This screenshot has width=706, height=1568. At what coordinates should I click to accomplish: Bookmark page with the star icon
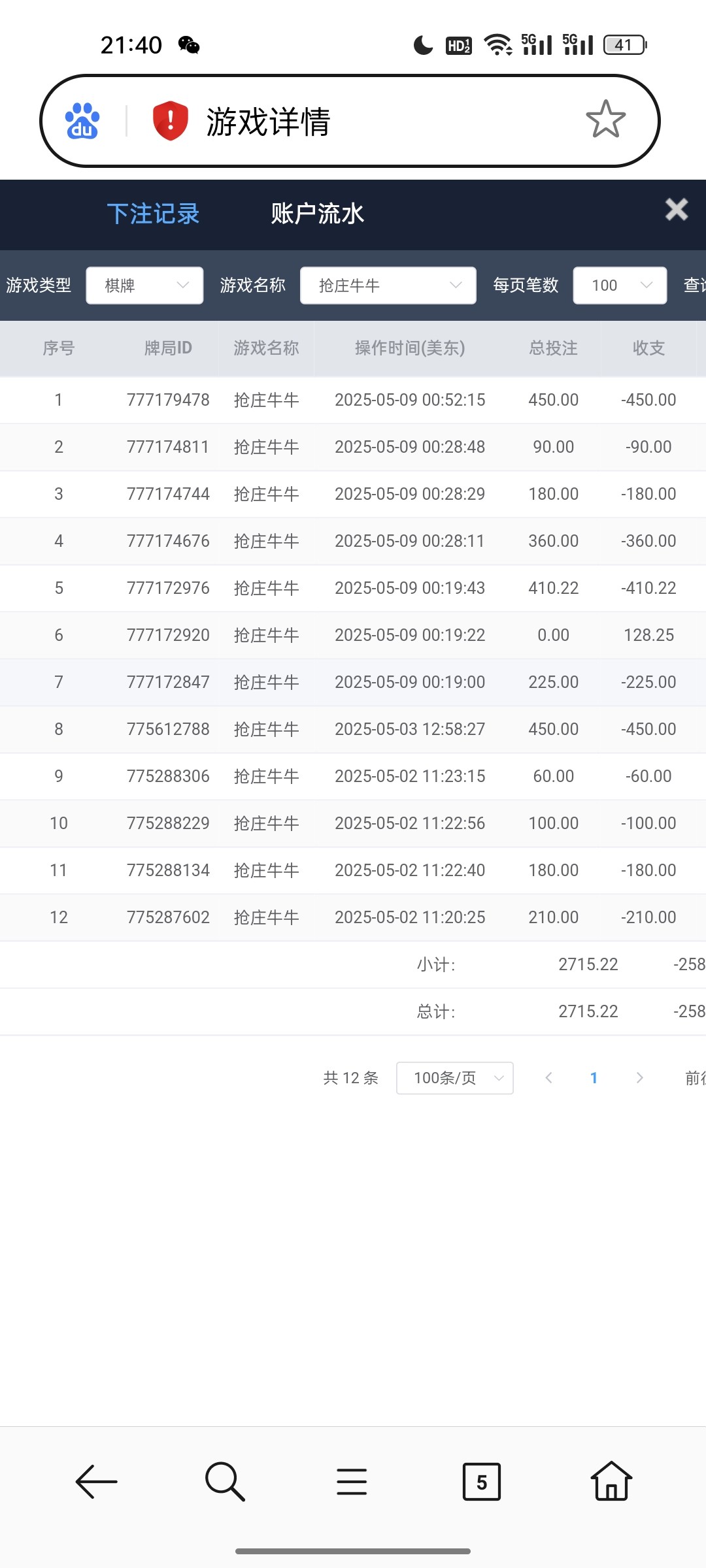coord(605,120)
